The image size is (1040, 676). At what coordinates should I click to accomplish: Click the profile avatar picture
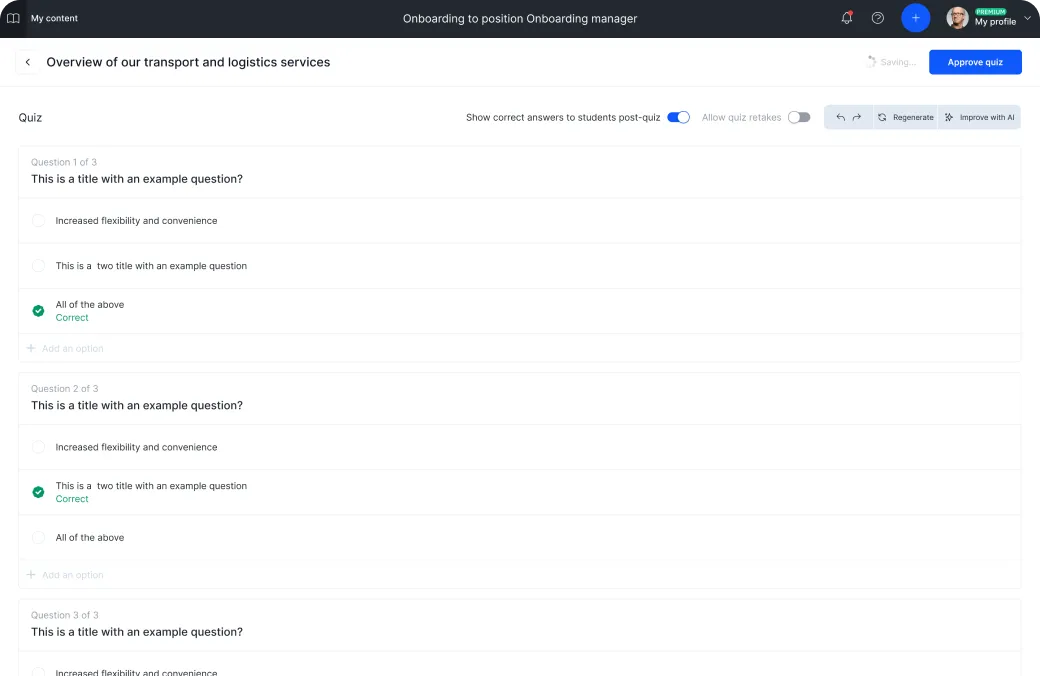(x=957, y=18)
